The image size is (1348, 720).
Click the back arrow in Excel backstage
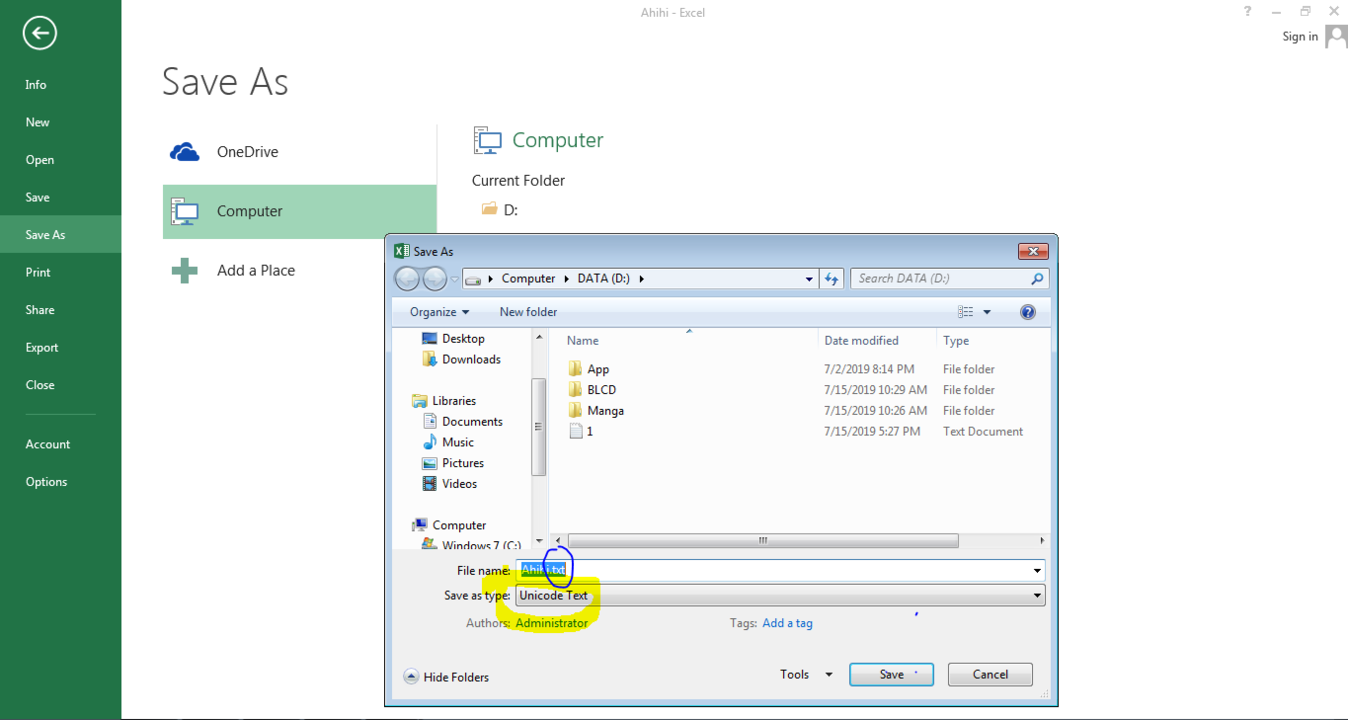coord(40,33)
